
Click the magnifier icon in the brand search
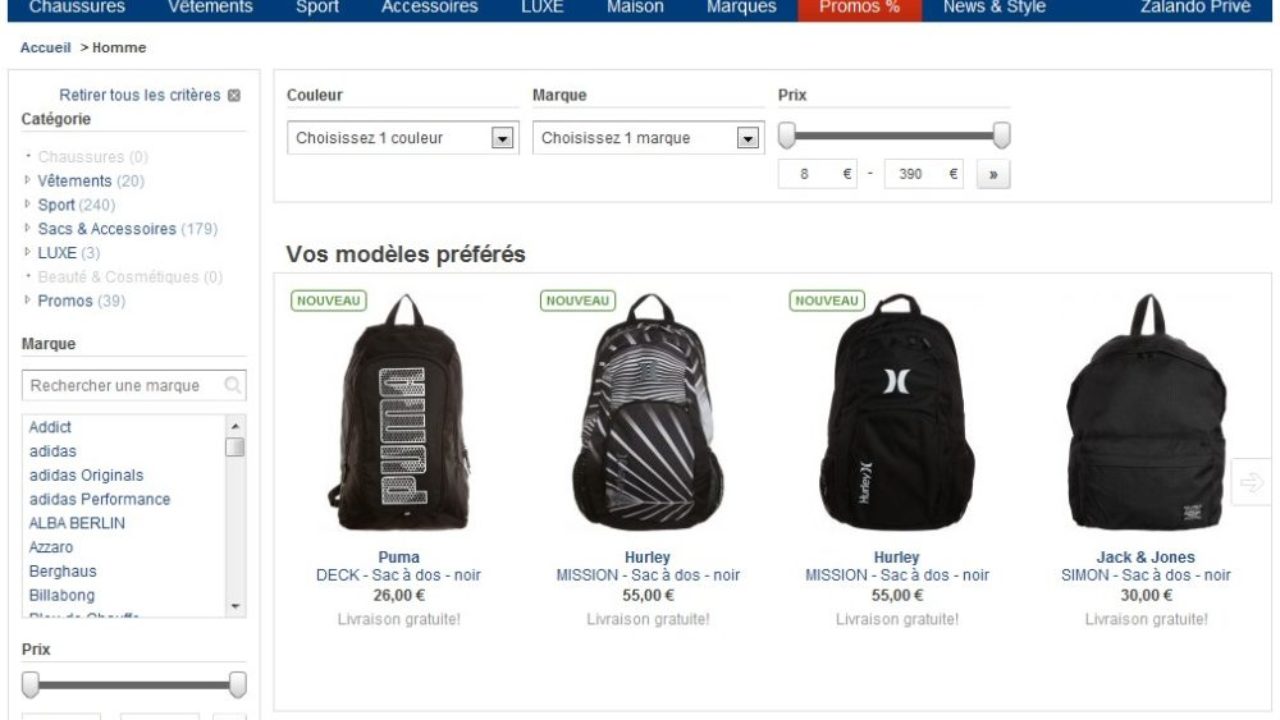[x=233, y=385]
